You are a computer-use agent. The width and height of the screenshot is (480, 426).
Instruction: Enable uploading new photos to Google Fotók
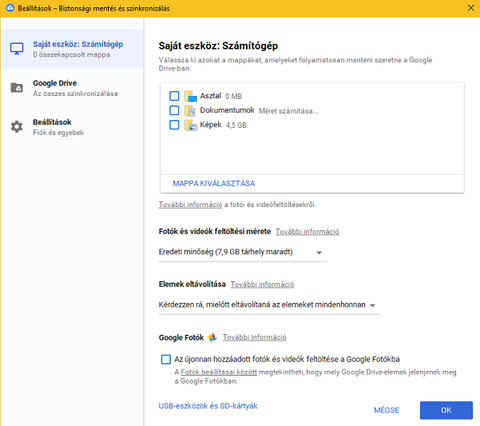point(166,359)
